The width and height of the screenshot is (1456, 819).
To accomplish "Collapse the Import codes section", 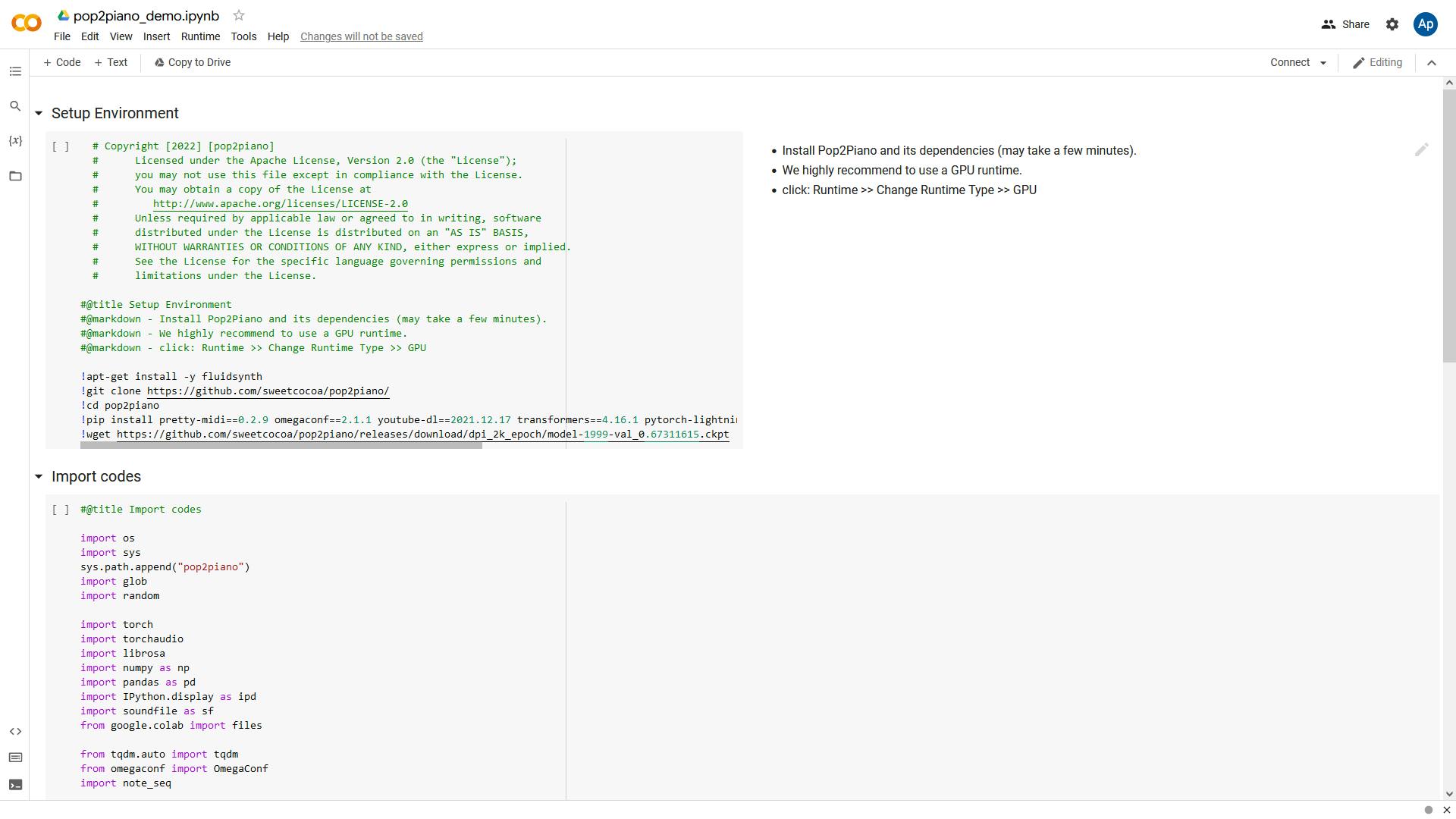I will [x=39, y=477].
